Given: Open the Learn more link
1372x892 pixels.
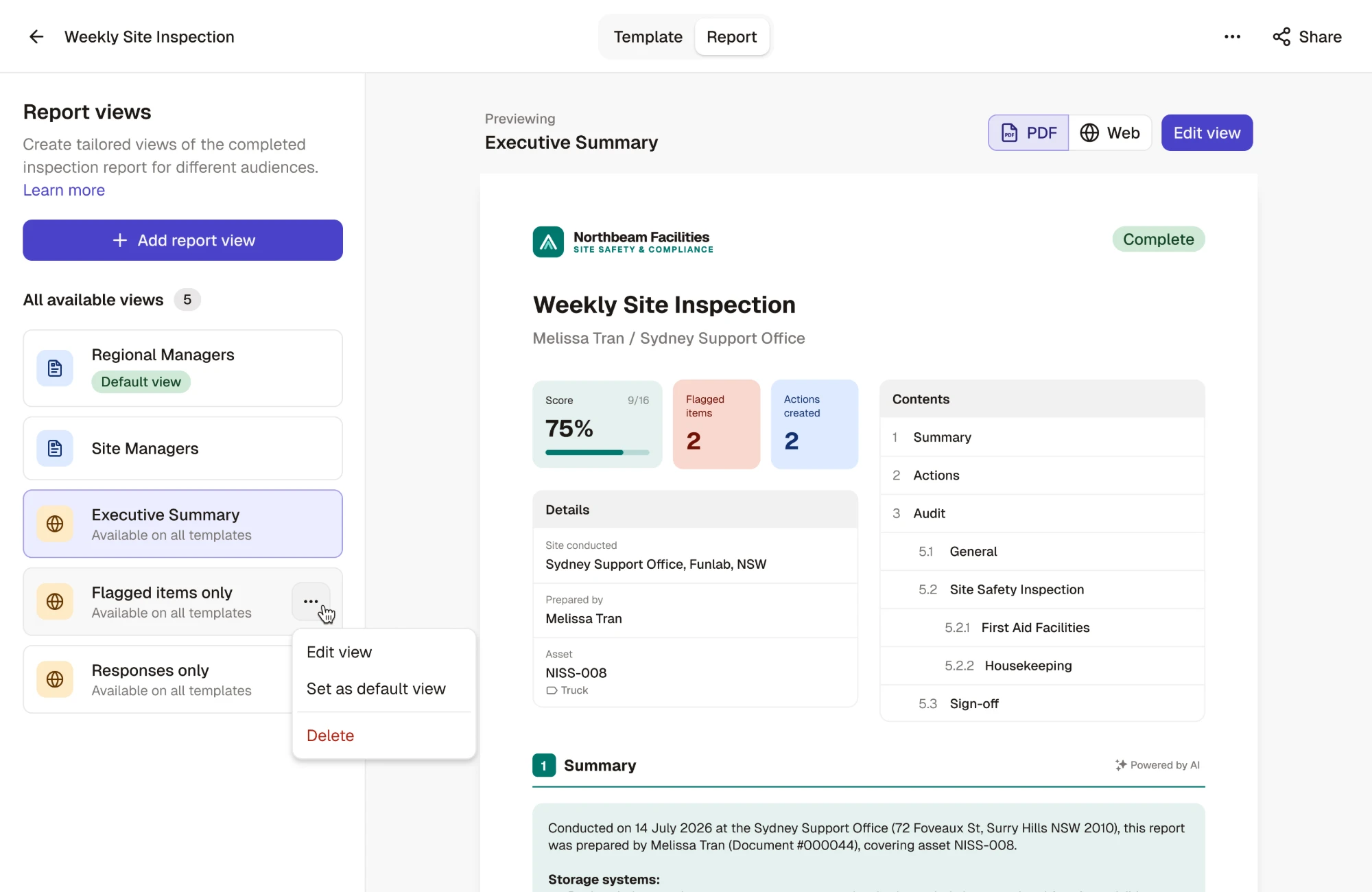Looking at the screenshot, I should pos(64,190).
